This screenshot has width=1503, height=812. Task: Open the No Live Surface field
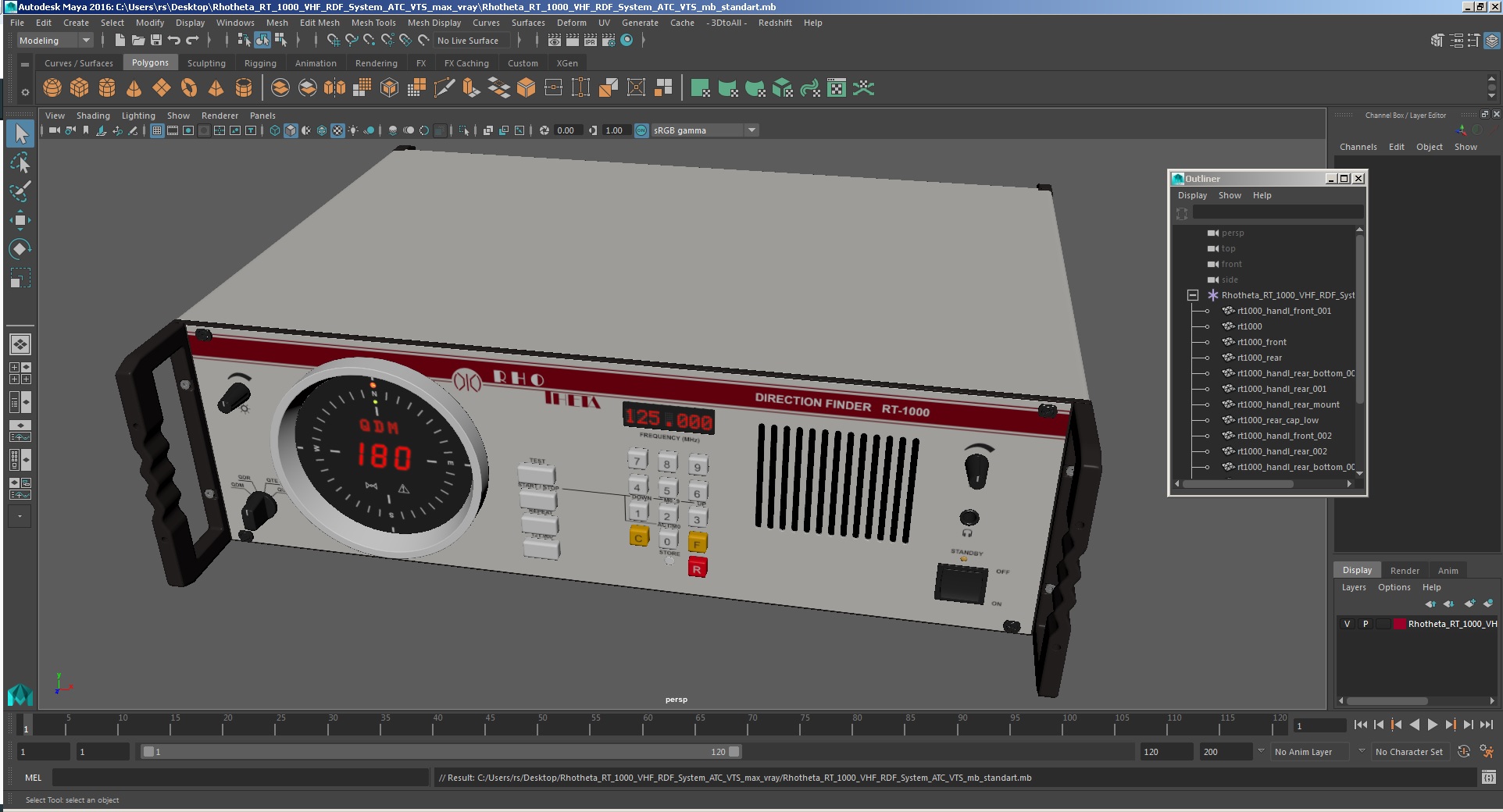click(x=470, y=41)
